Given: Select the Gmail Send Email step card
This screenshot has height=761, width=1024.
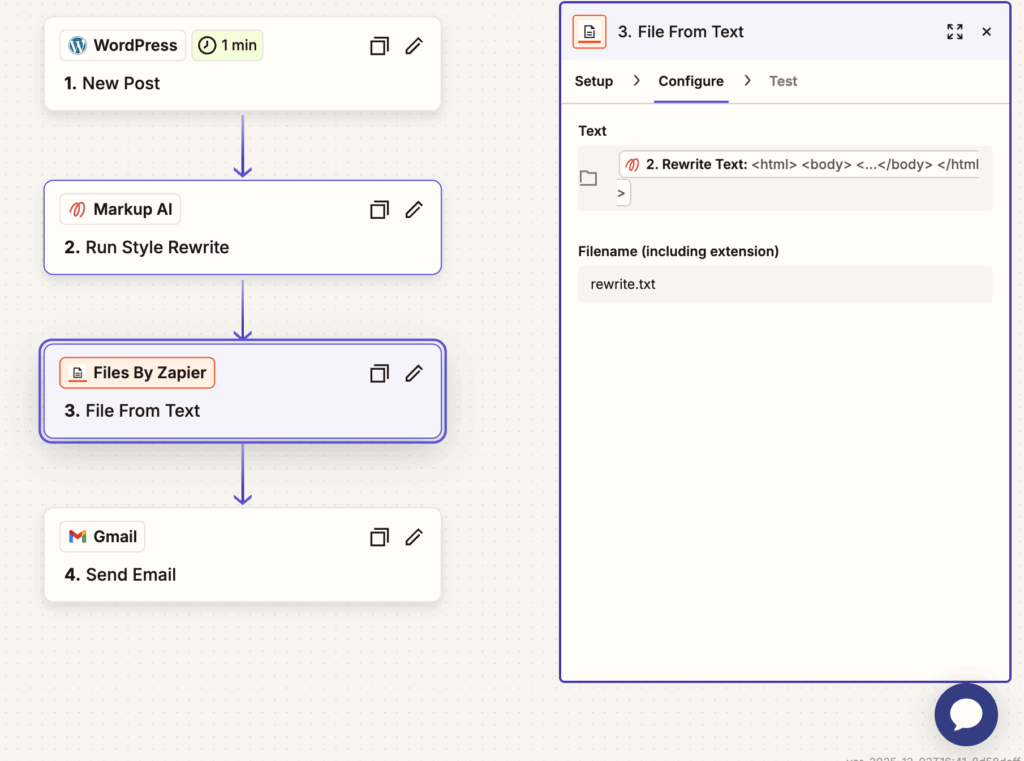Looking at the screenshot, I should (240, 574).
